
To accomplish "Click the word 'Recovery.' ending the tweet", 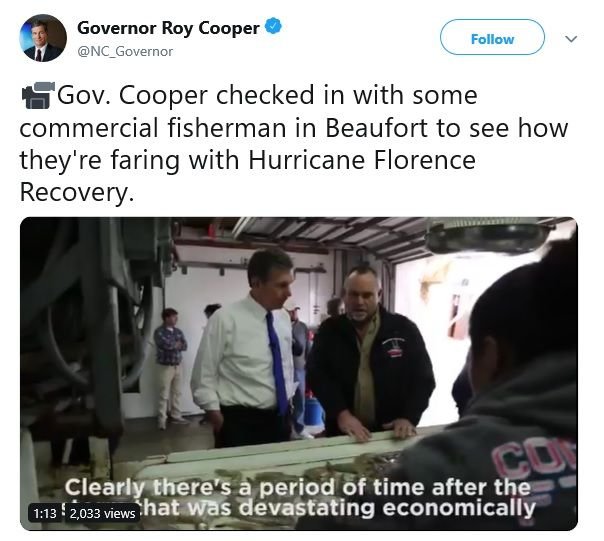I will pyautogui.click(x=77, y=192).
